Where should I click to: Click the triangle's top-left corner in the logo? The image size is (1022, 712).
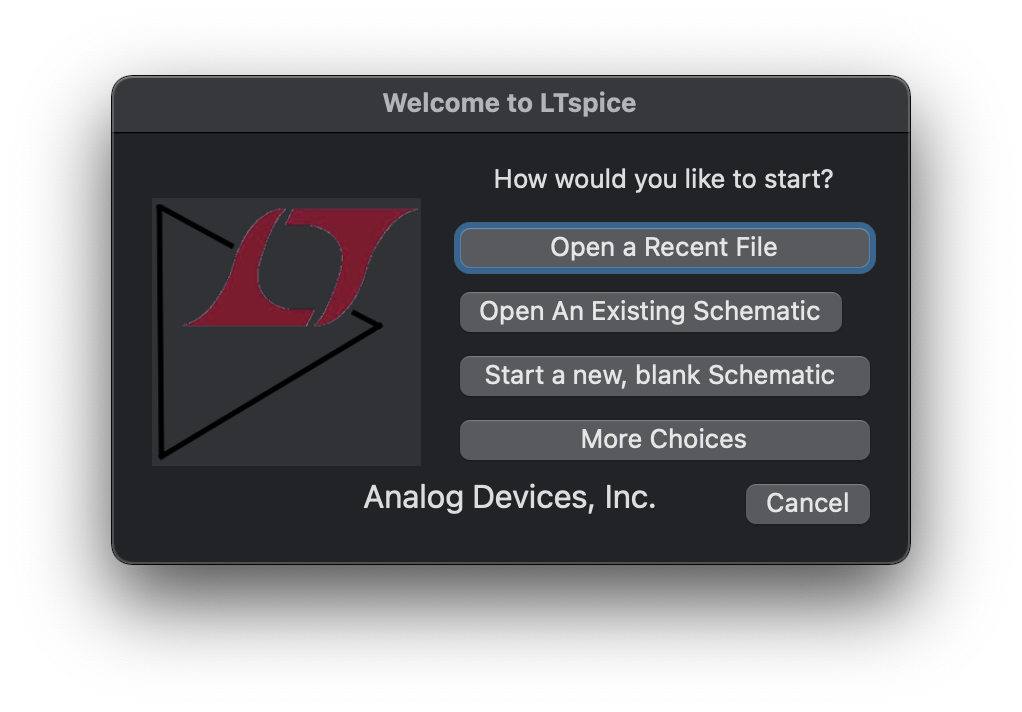pyautogui.click(x=161, y=209)
